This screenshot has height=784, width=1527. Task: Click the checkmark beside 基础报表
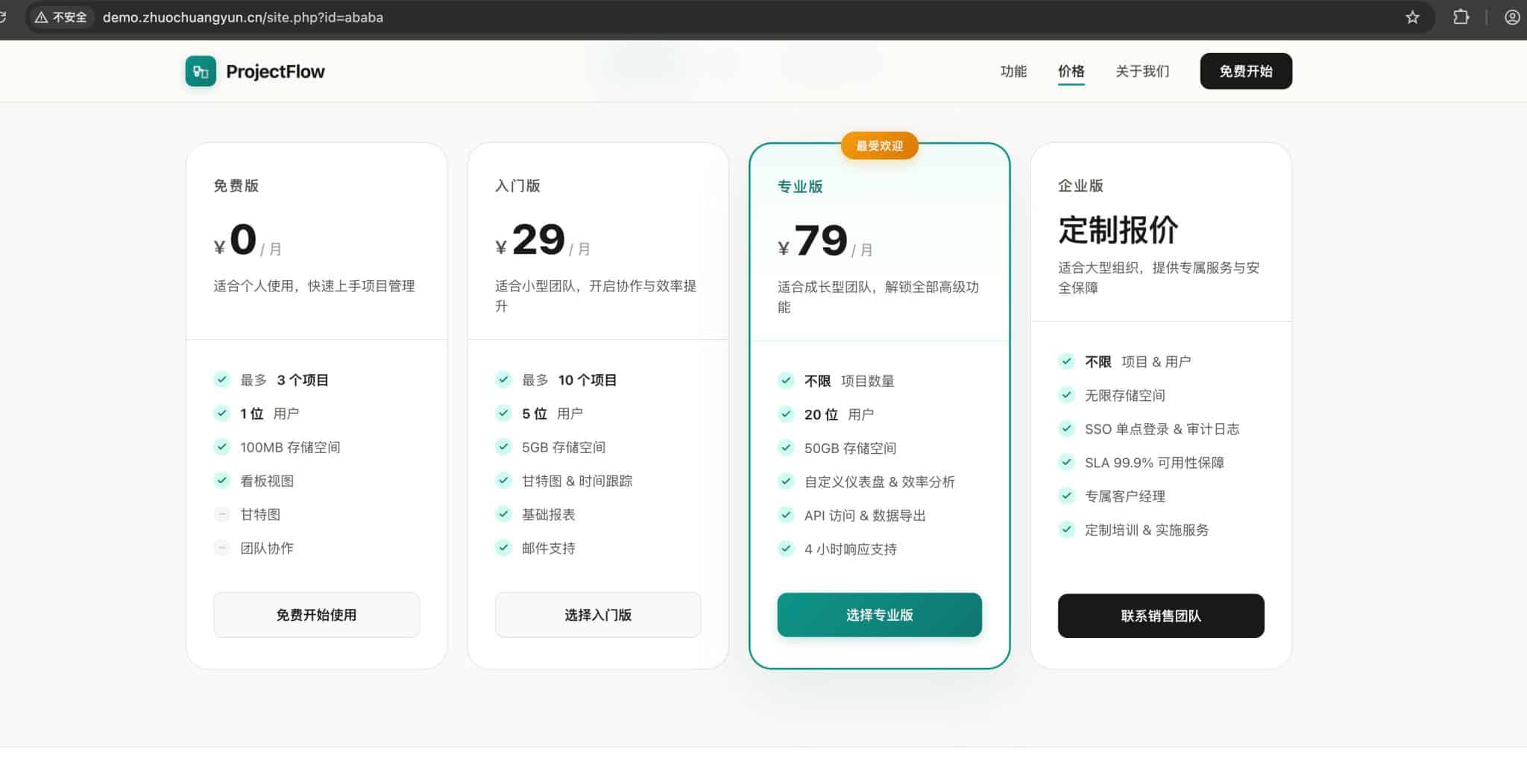point(503,513)
